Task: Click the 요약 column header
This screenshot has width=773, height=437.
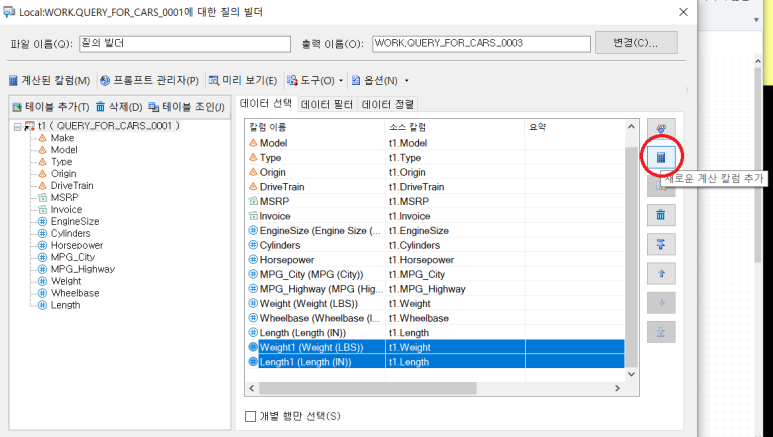Action: (x=575, y=127)
